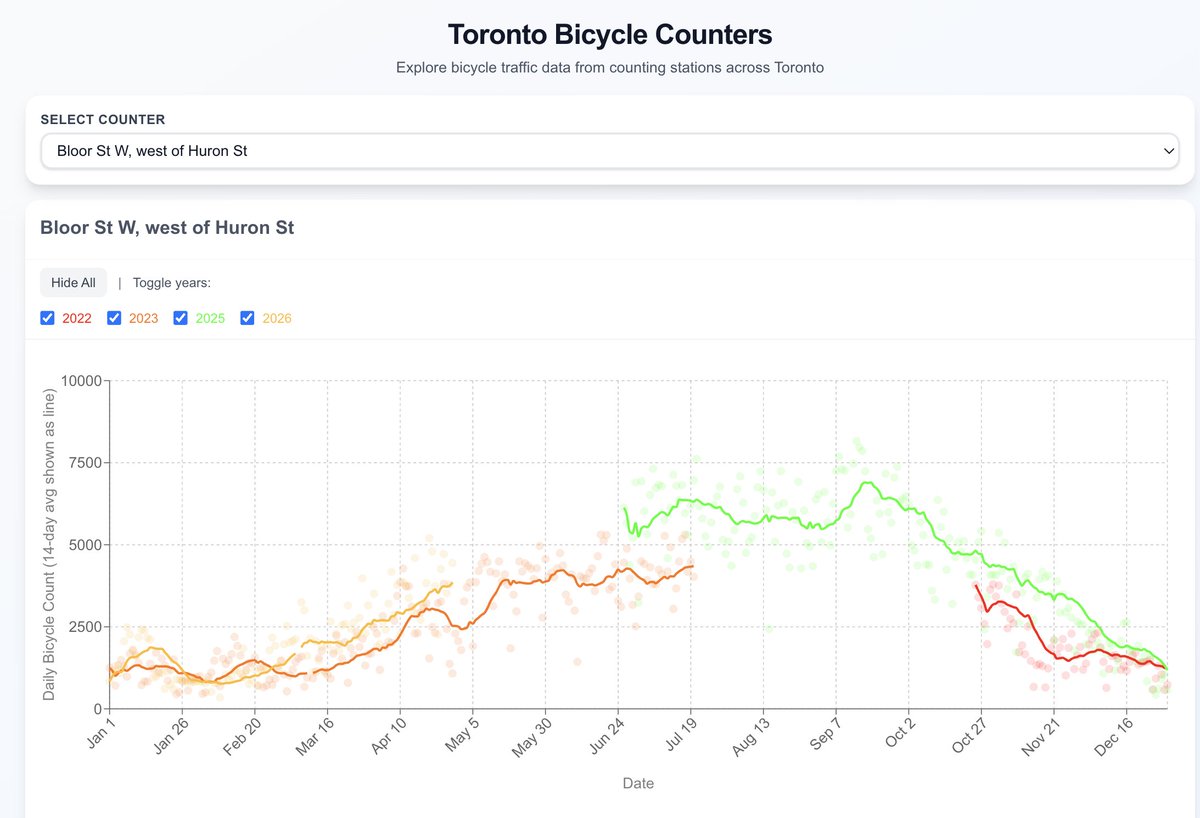The image size is (1200, 818).
Task: Click the Date axis title
Action: tap(638, 784)
